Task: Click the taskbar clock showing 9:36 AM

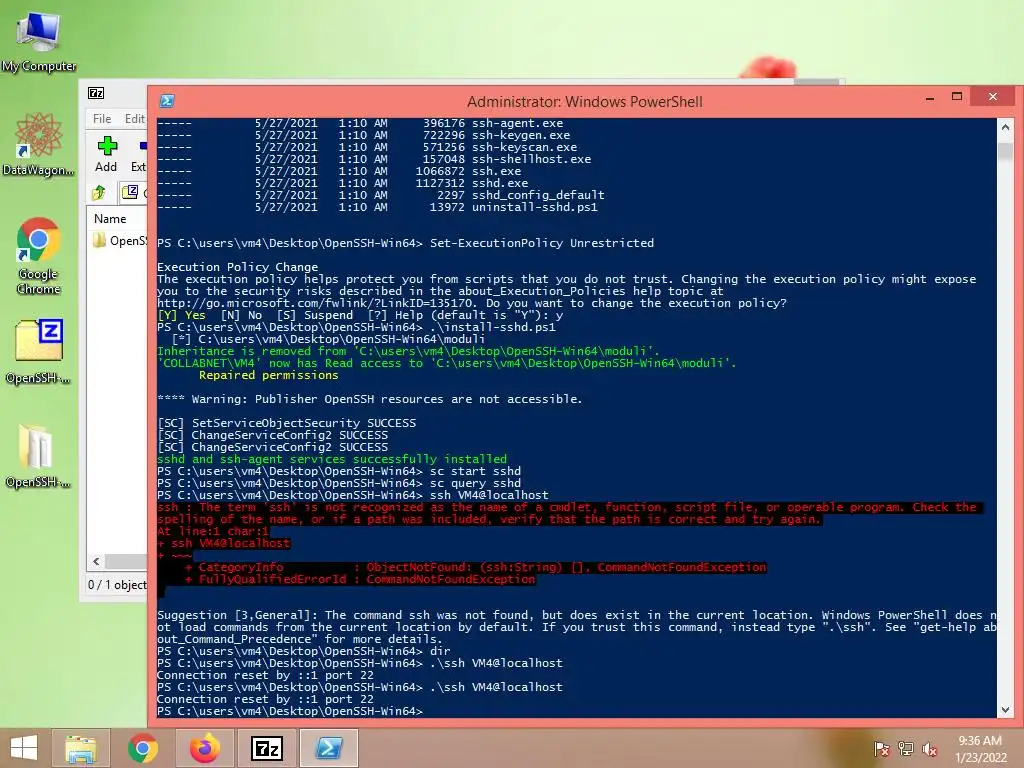Action: click(980, 748)
